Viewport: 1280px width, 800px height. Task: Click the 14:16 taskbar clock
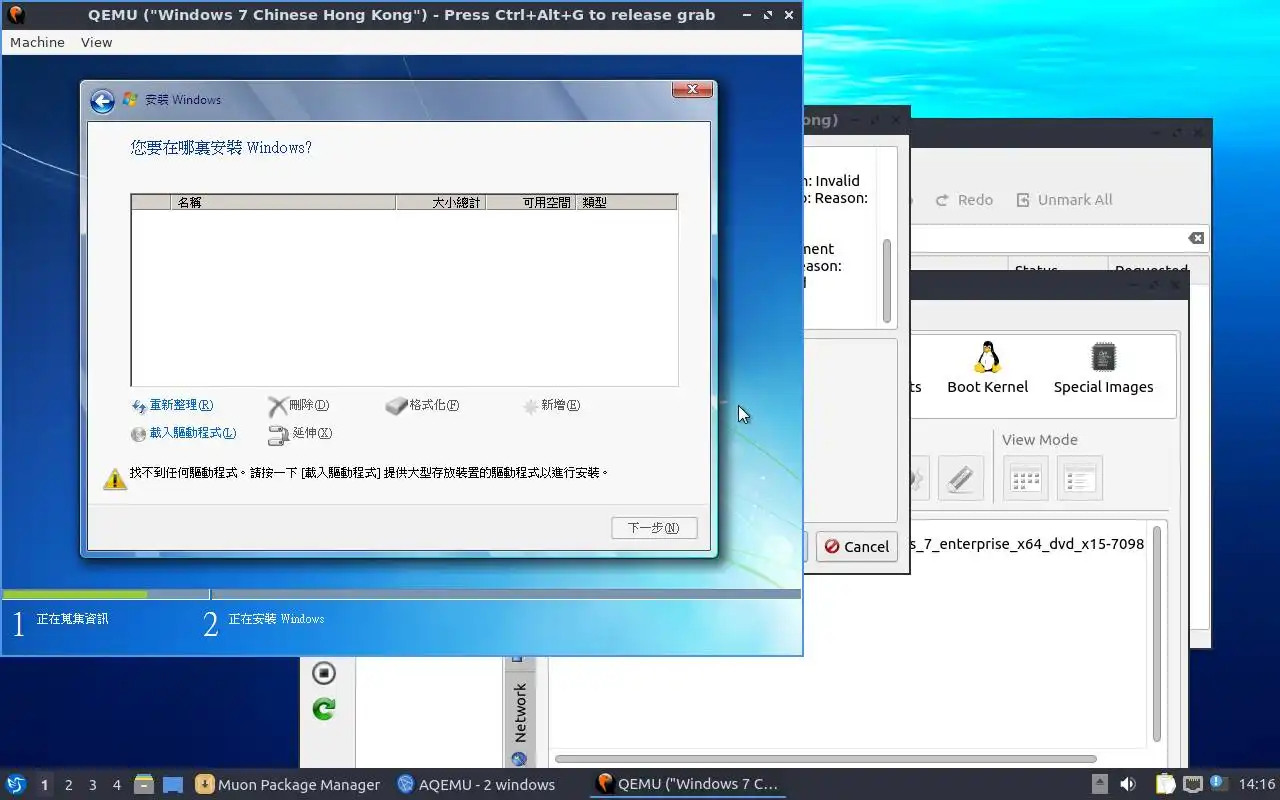click(1257, 784)
